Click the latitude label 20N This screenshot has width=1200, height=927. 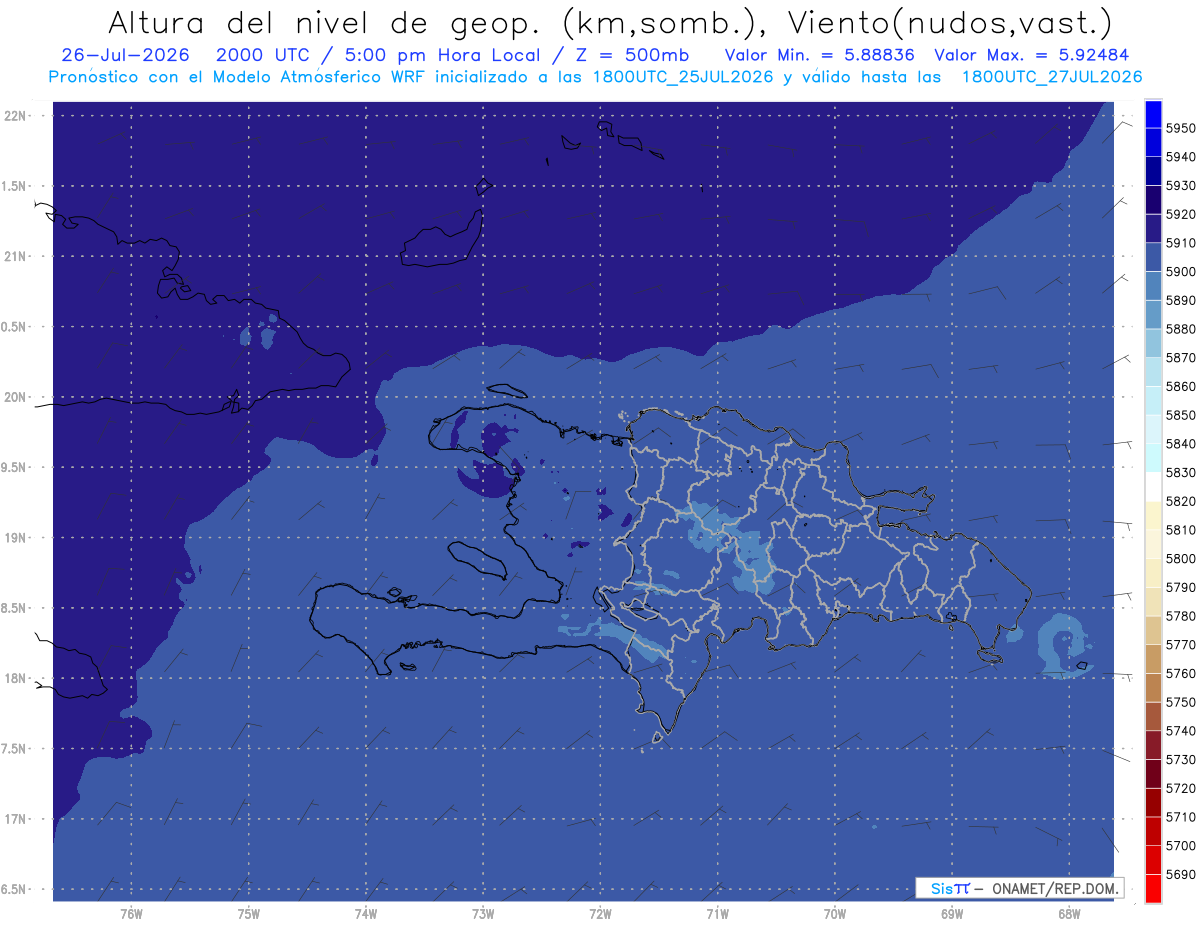pos(16,397)
